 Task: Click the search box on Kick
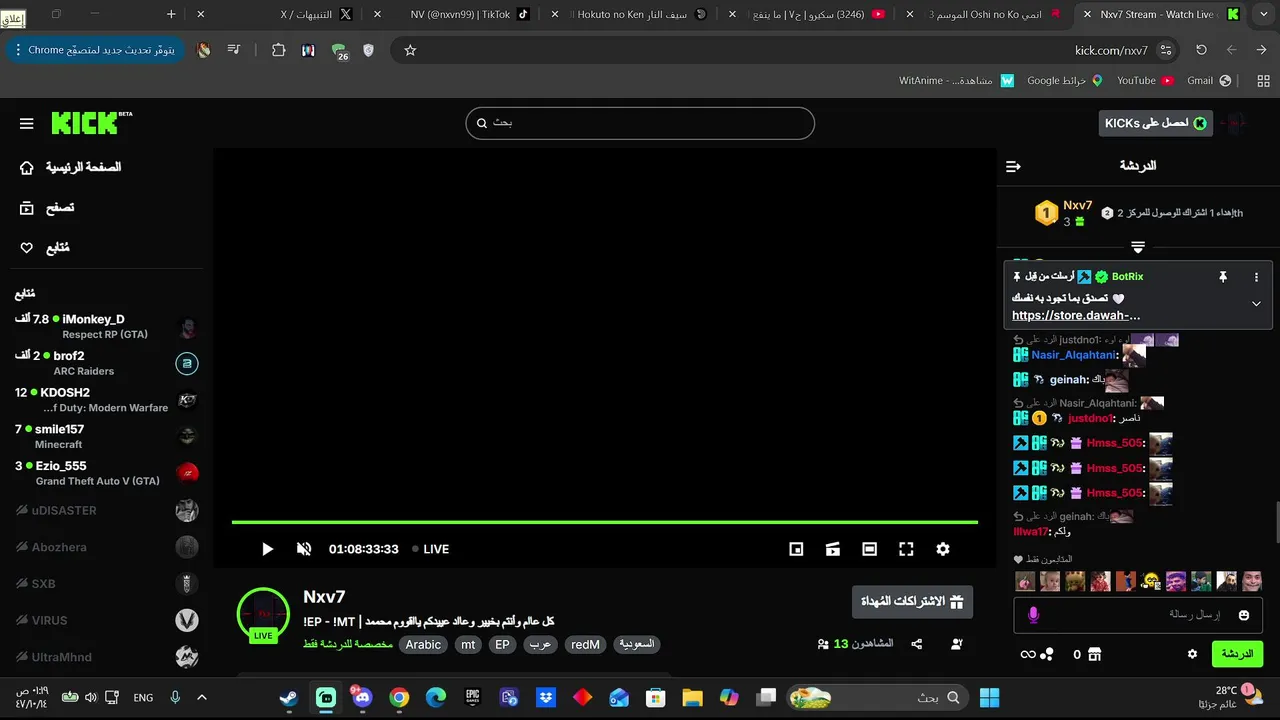coord(640,123)
